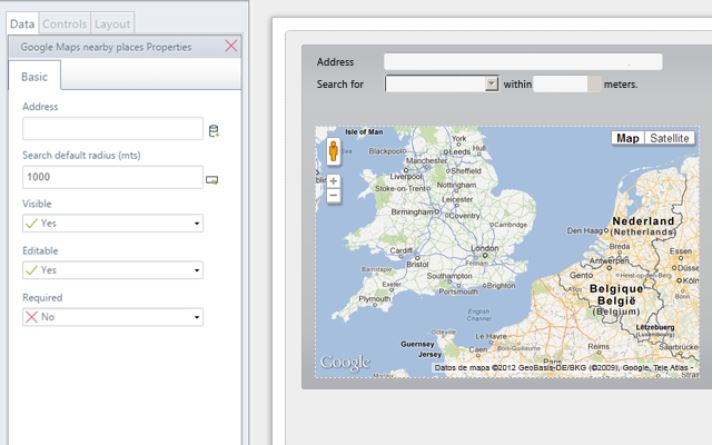Click the Liverpool label on the map

[x=406, y=176]
